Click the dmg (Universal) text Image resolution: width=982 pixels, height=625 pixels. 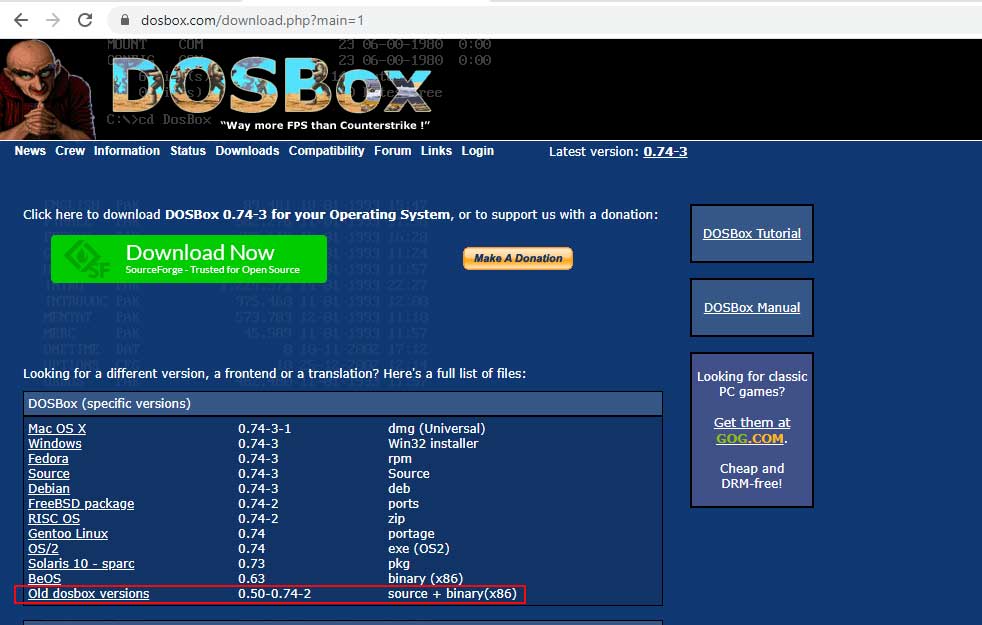click(x=437, y=428)
